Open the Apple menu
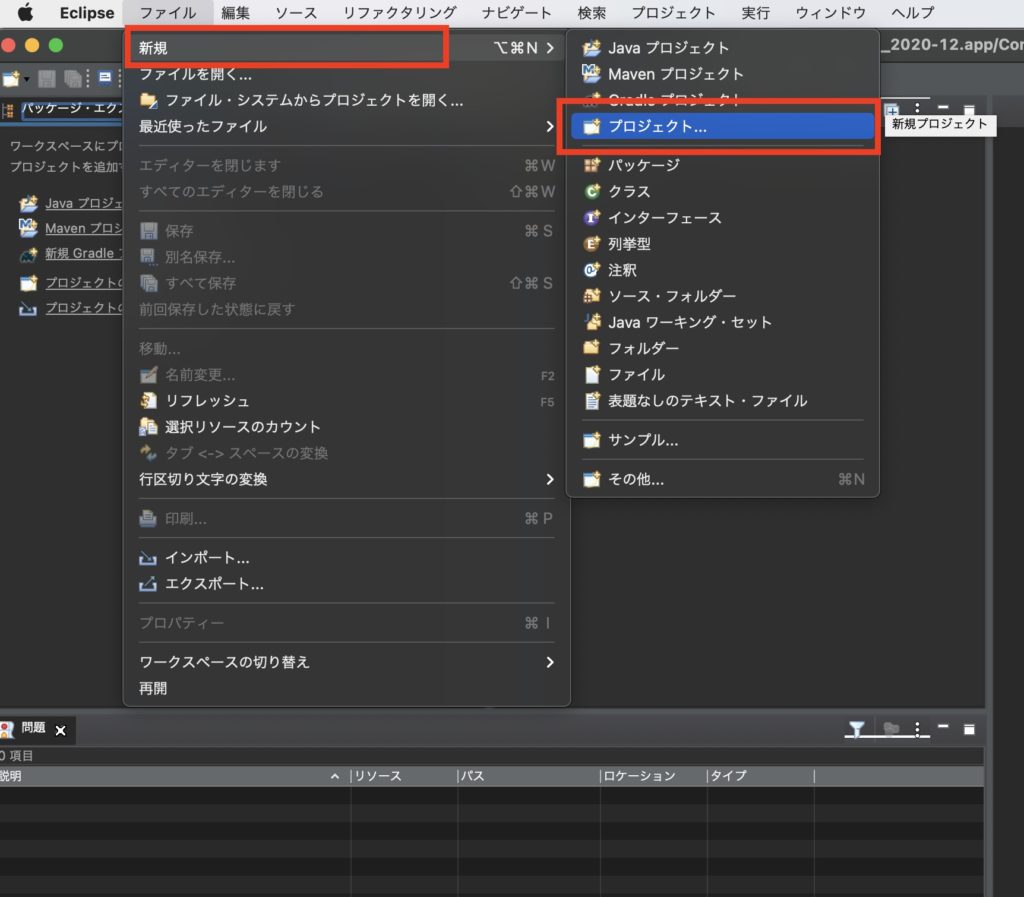The image size is (1024, 897). (25, 12)
